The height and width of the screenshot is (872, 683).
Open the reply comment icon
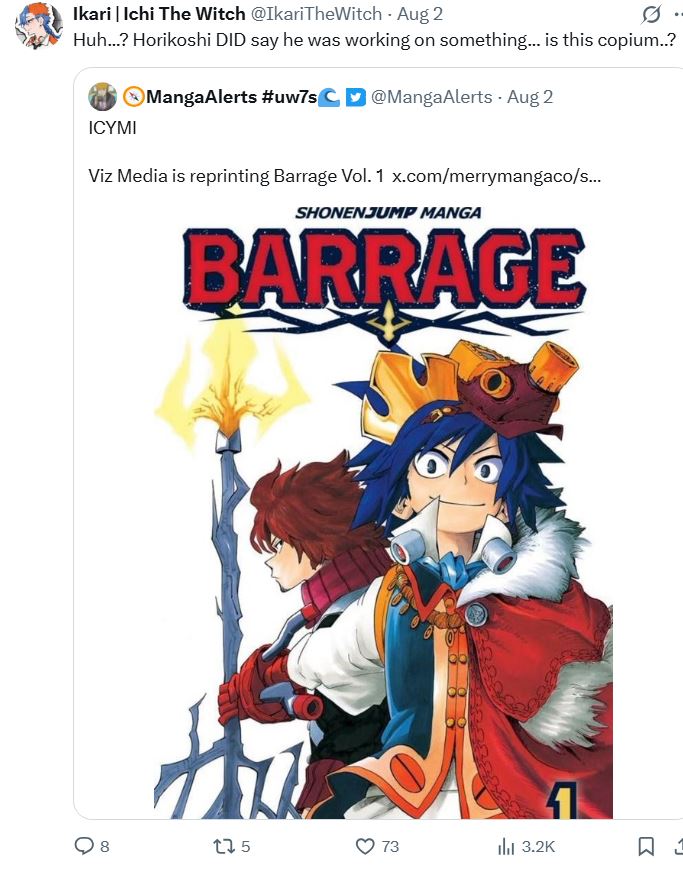click(84, 846)
